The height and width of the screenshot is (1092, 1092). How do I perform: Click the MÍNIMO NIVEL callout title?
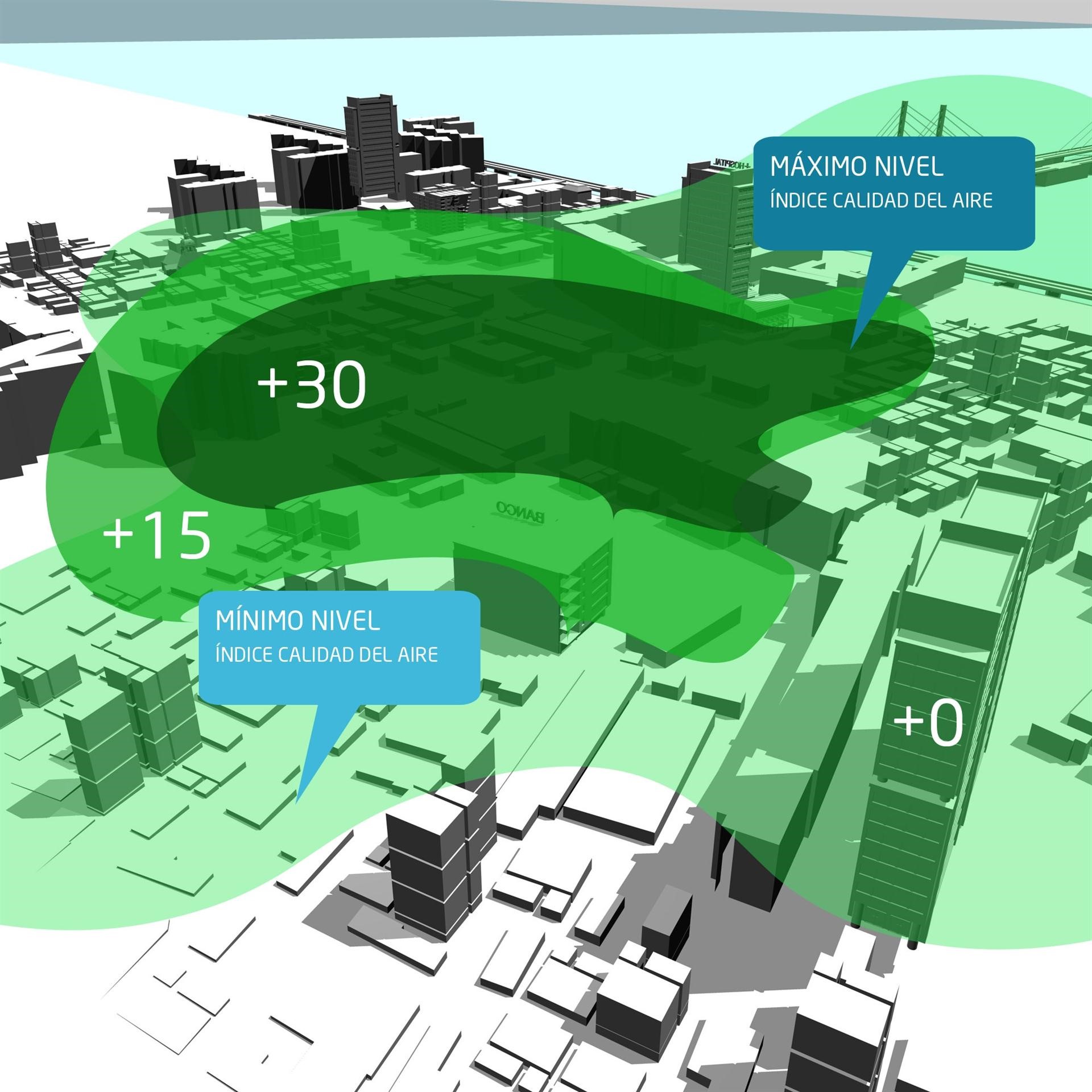click(x=297, y=621)
